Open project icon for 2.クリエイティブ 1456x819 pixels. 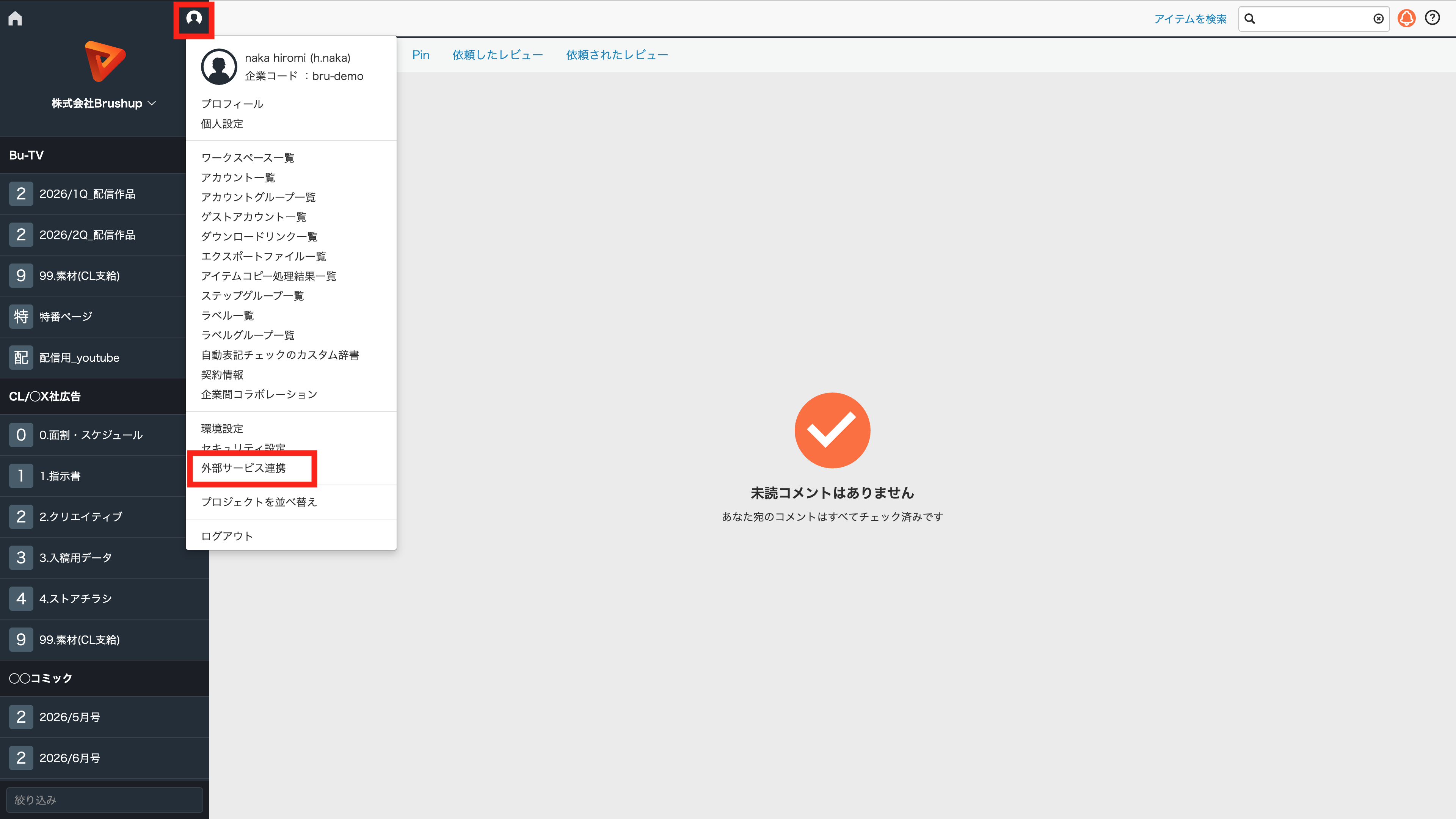point(21,516)
